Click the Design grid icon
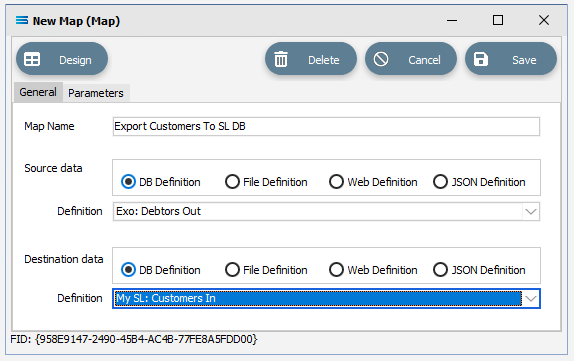The image size is (574, 361). tap(32, 59)
